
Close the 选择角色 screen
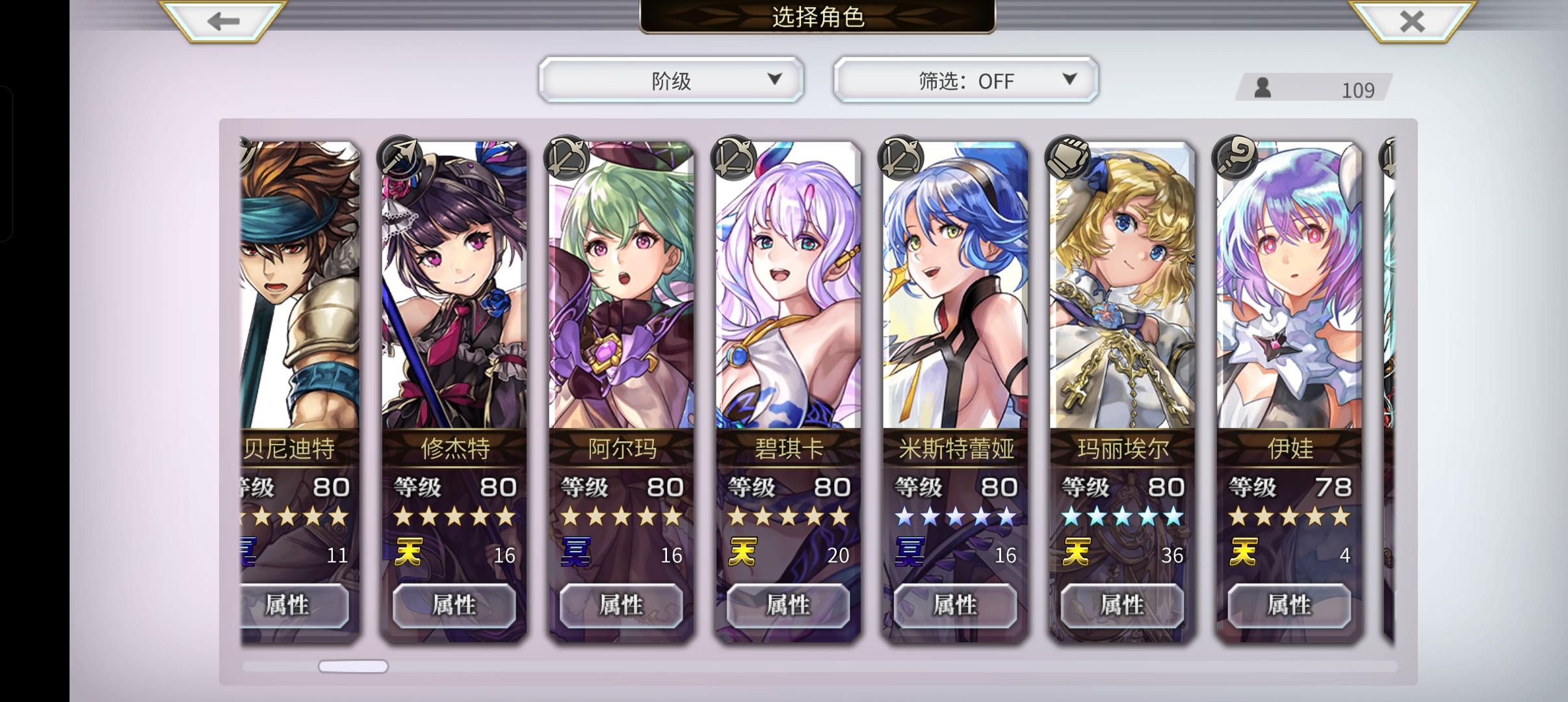pyautogui.click(x=1412, y=21)
